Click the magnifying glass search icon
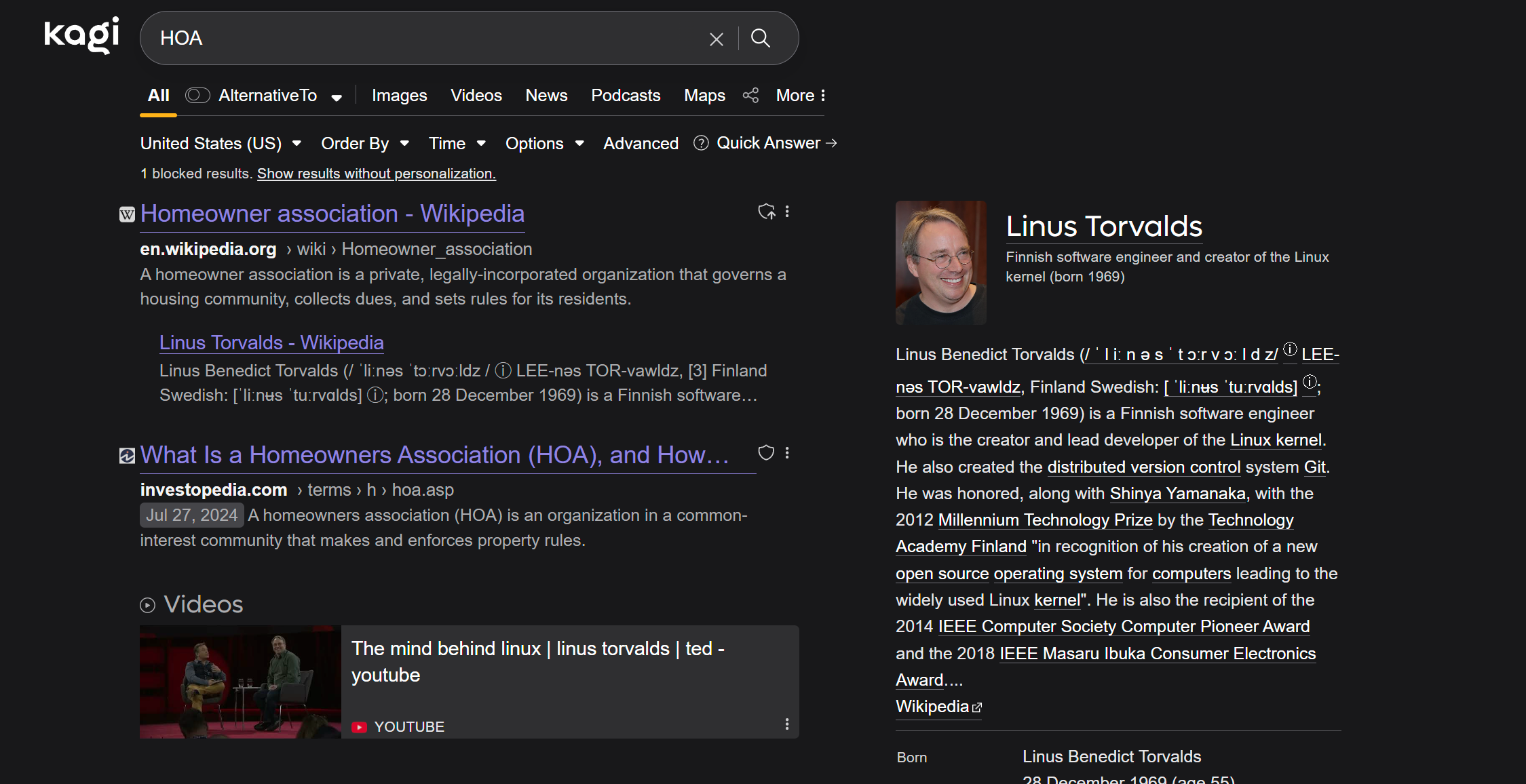The height and width of the screenshot is (784, 1526). coord(761,38)
